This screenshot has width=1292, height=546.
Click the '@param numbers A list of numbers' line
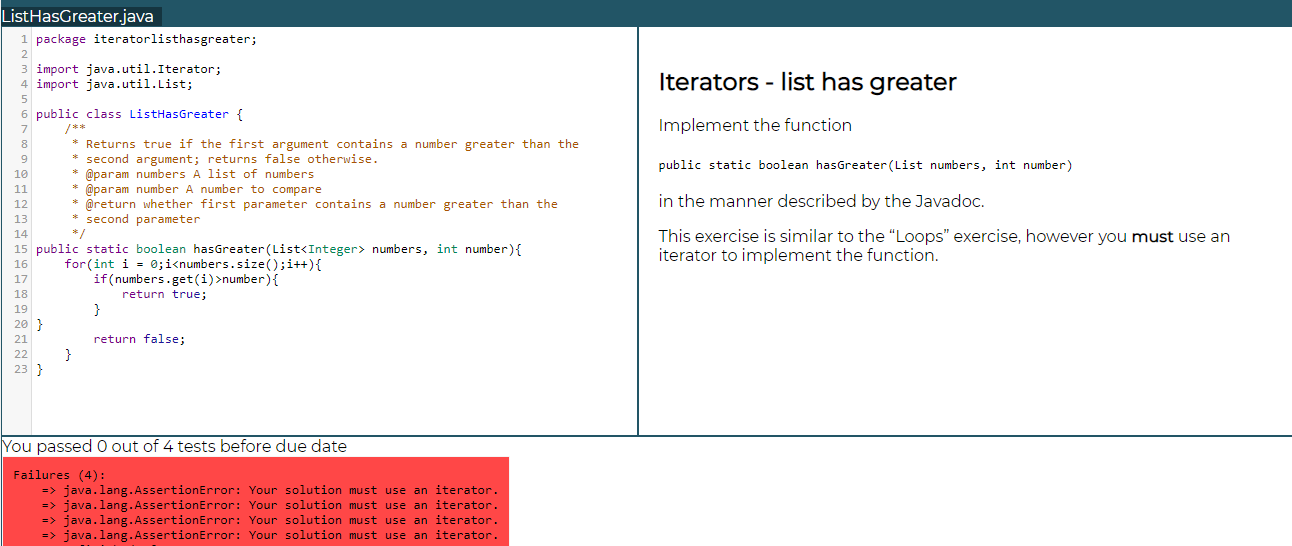pos(193,174)
